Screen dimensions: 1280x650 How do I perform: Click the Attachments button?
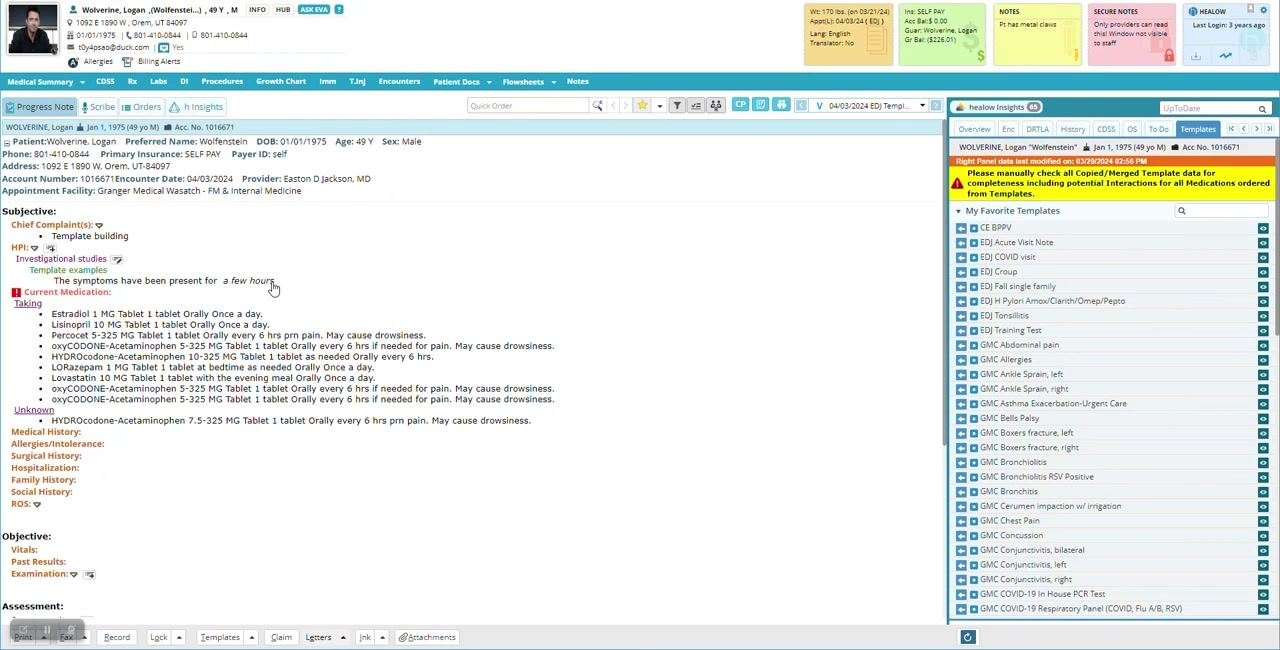point(427,637)
